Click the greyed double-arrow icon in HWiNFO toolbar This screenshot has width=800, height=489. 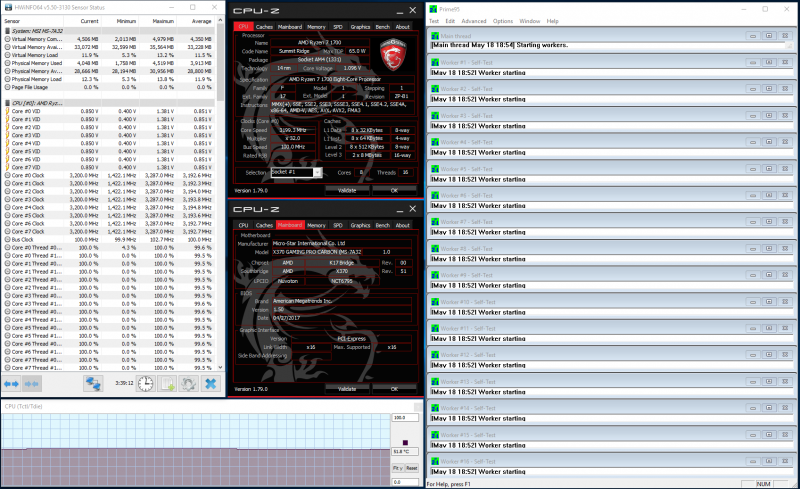pyautogui.click(x=32, y=383)
